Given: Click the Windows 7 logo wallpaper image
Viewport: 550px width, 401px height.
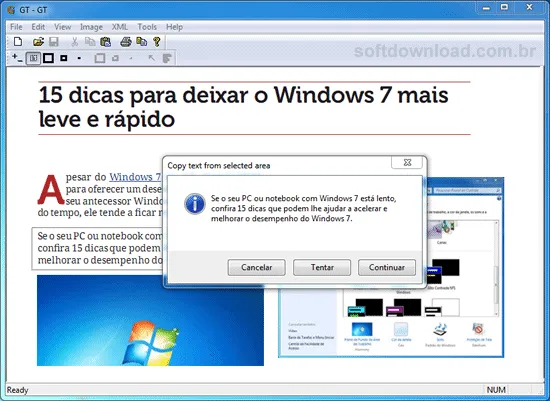Looking at the screenshot, I should 150,320.
